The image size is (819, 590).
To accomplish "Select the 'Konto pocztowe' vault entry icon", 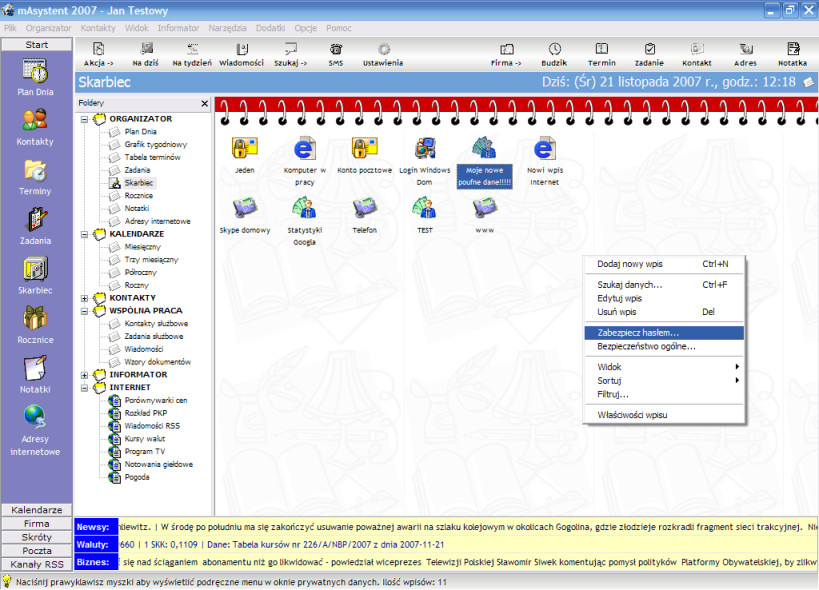I will (364, 148).
